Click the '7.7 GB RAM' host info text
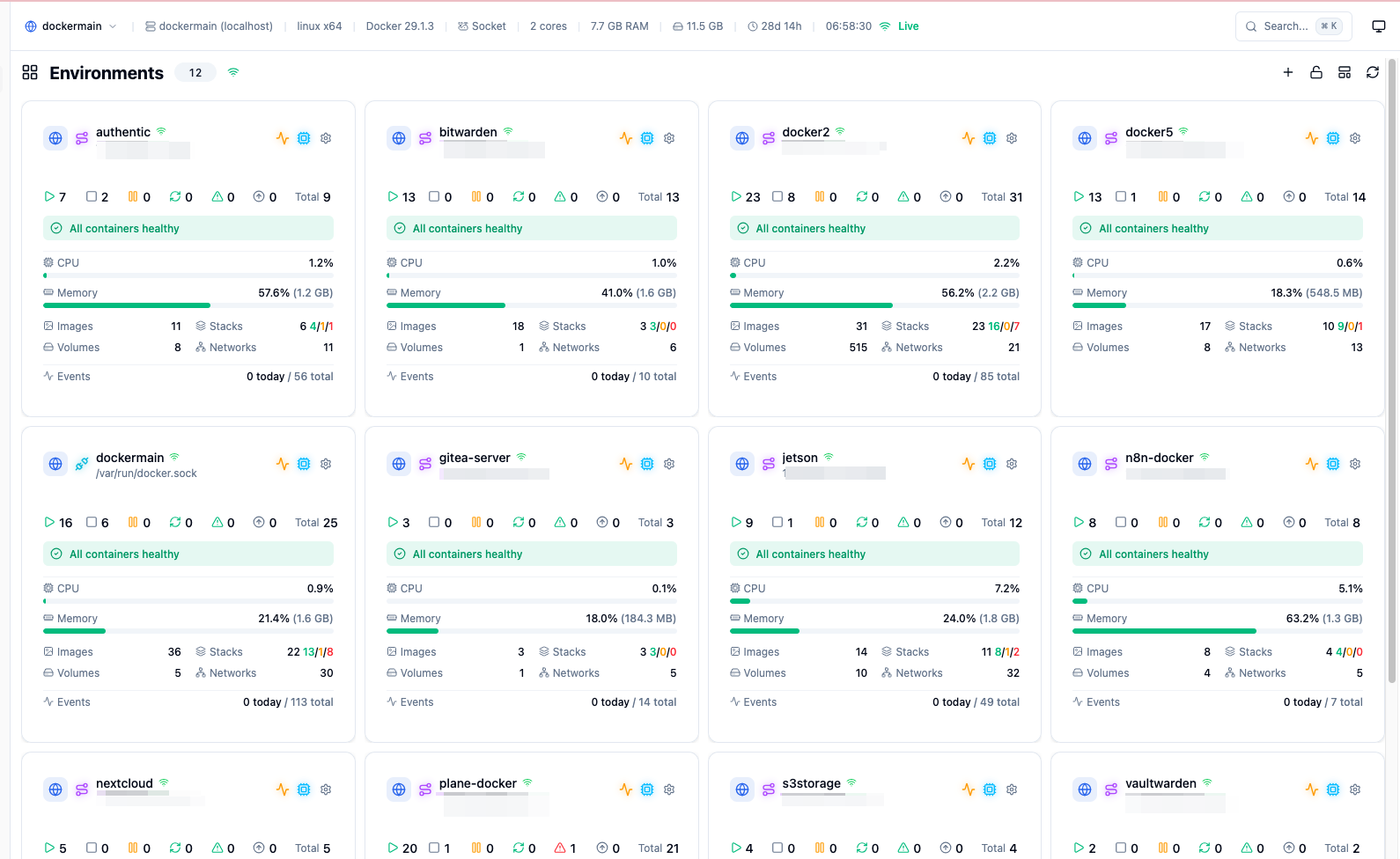 tap(620, 26)
